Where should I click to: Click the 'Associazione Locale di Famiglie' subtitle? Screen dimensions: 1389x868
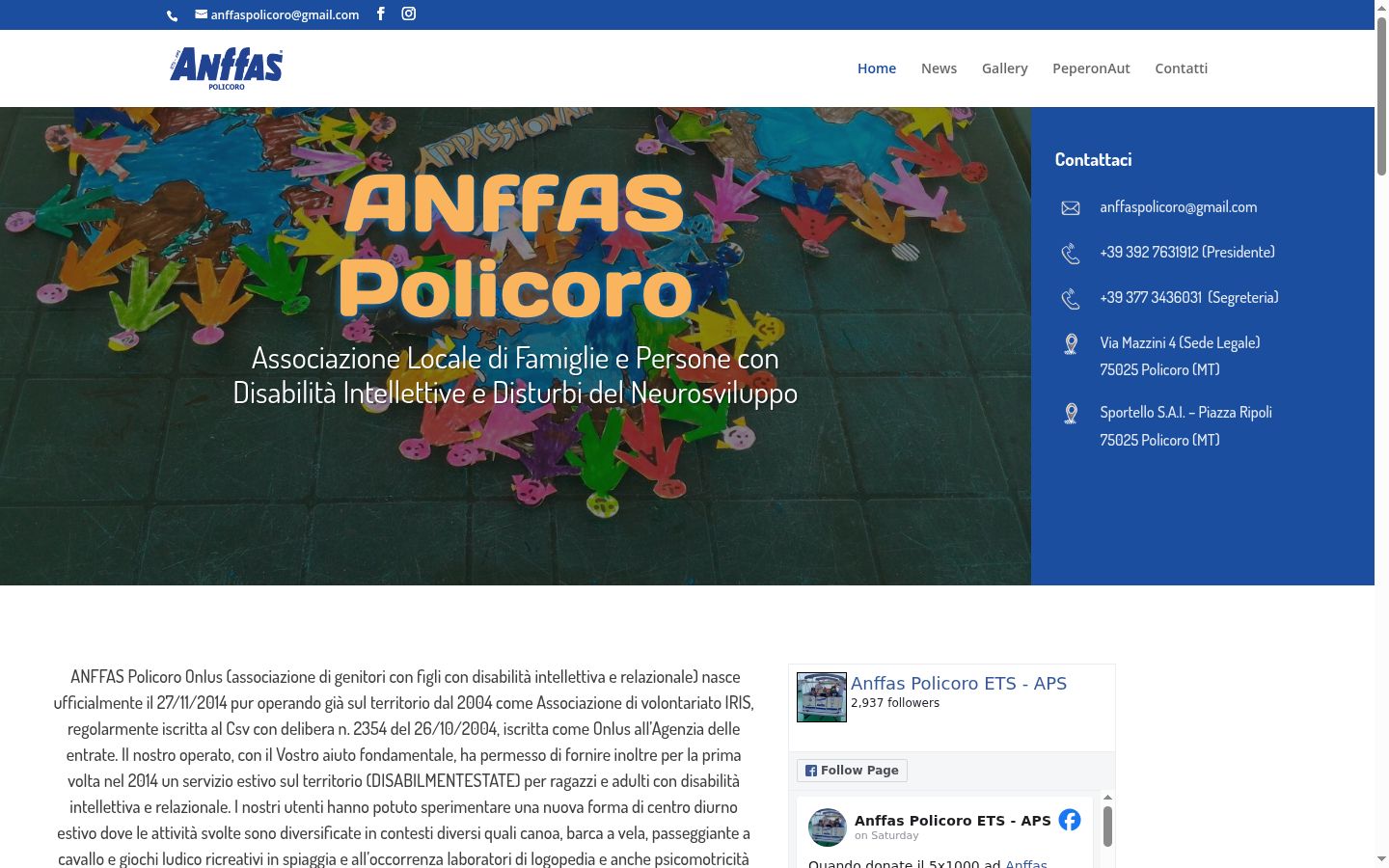point(515,375)
